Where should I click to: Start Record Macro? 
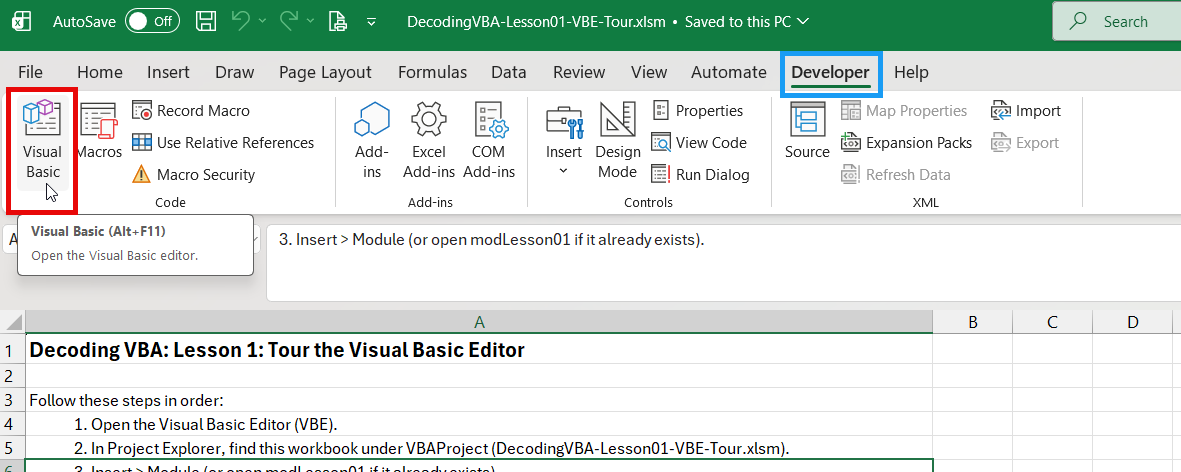pos(191,111)
